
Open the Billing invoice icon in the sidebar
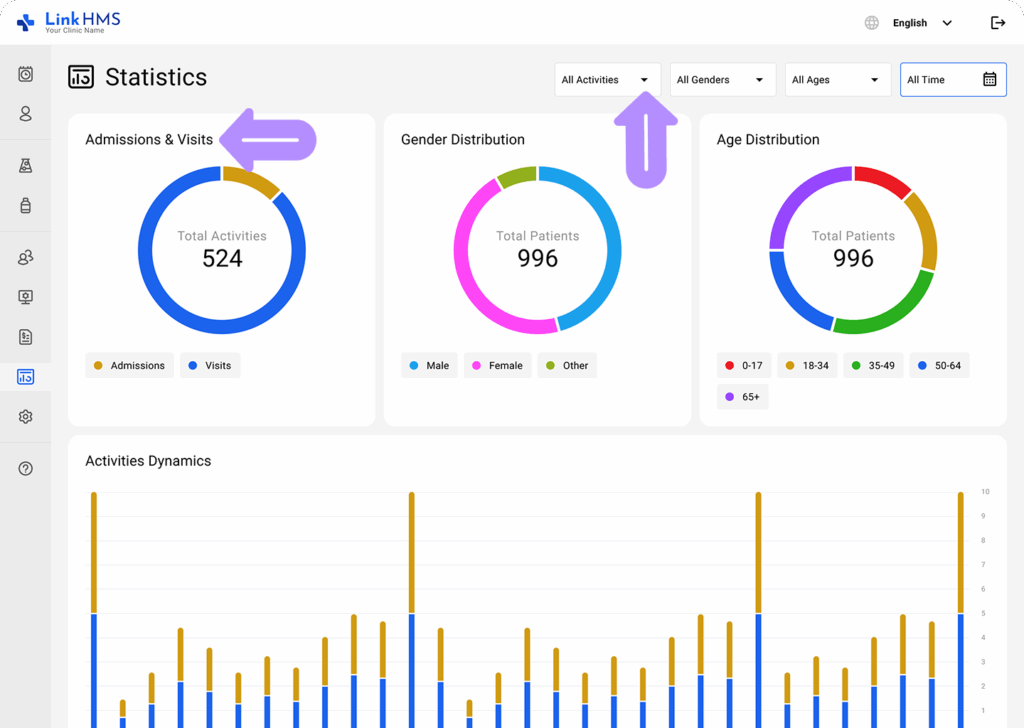[25, 337]
